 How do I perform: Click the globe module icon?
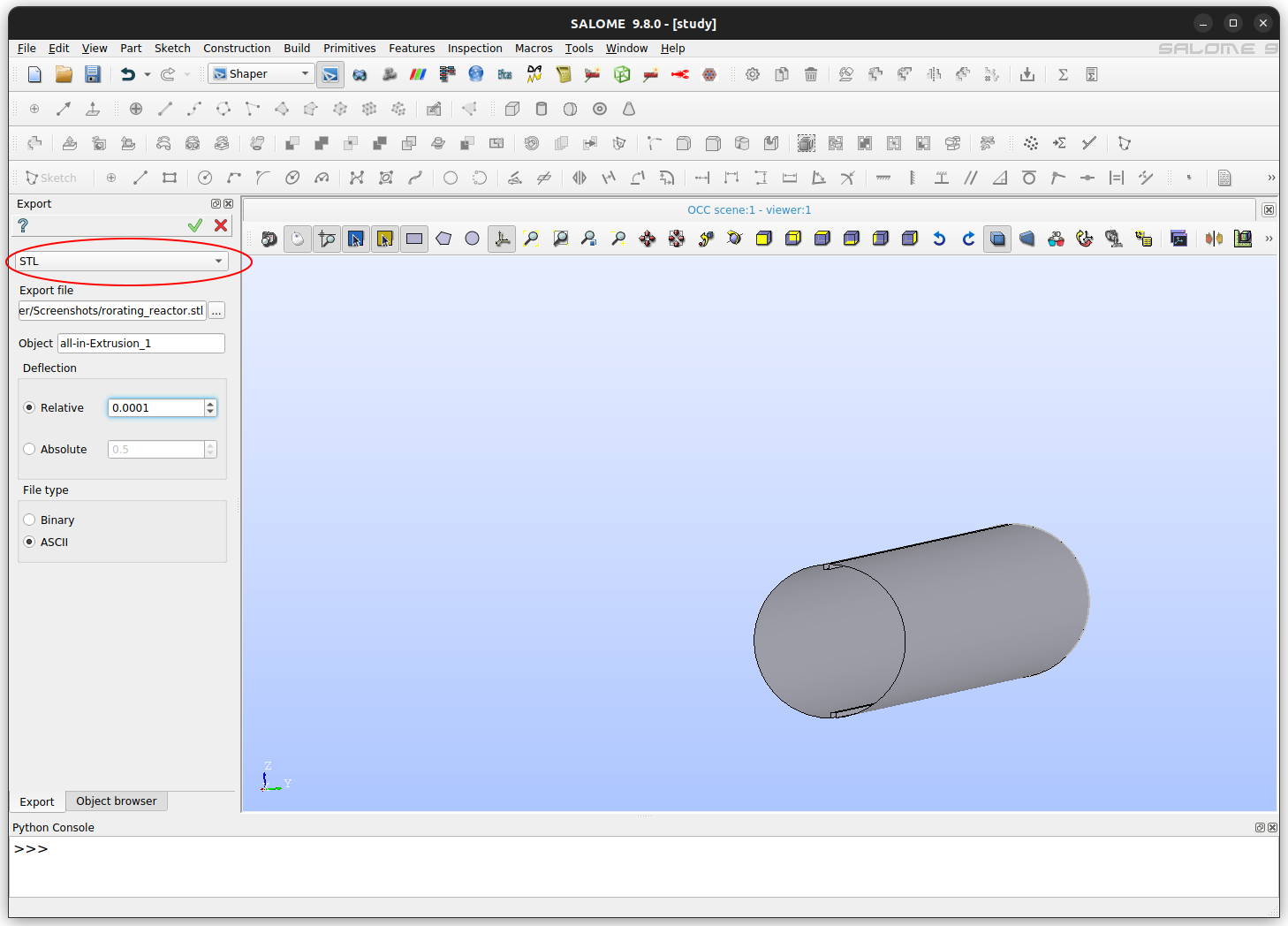point(476,74)
